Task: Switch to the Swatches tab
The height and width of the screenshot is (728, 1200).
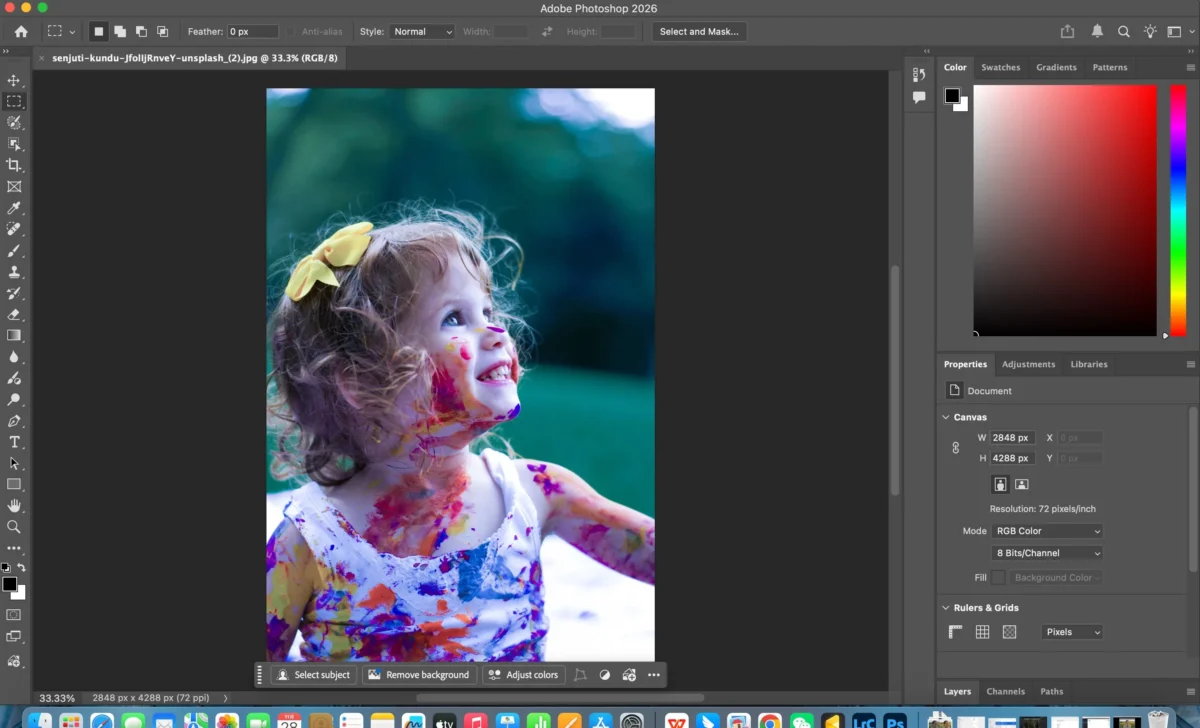Action: click(x=1000, y=67)
